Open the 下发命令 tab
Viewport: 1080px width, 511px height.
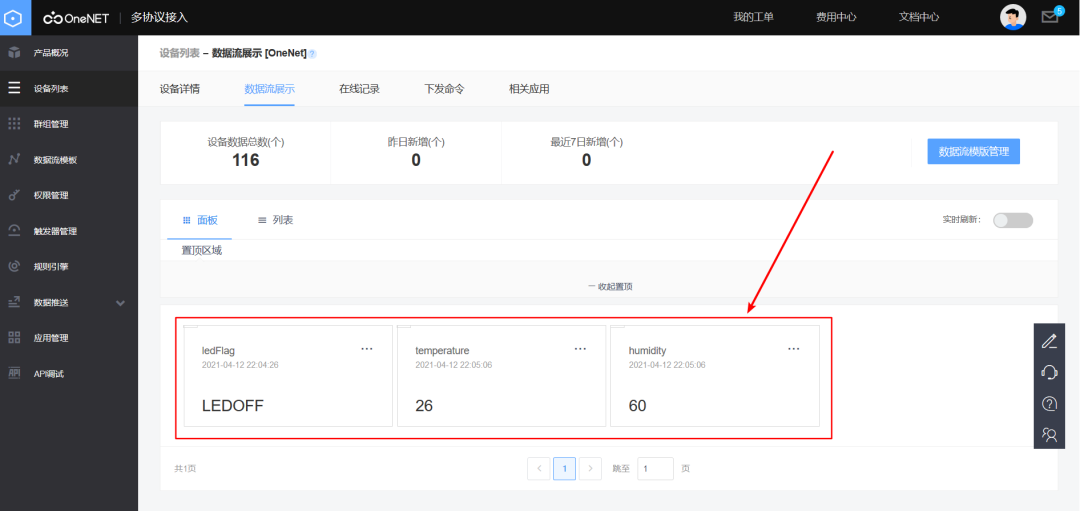pyautogui.click(x=444, y=89)
